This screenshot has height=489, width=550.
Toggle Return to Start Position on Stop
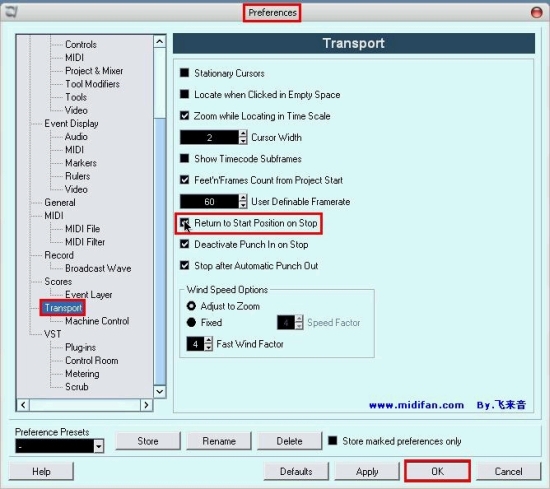point(185,223)
